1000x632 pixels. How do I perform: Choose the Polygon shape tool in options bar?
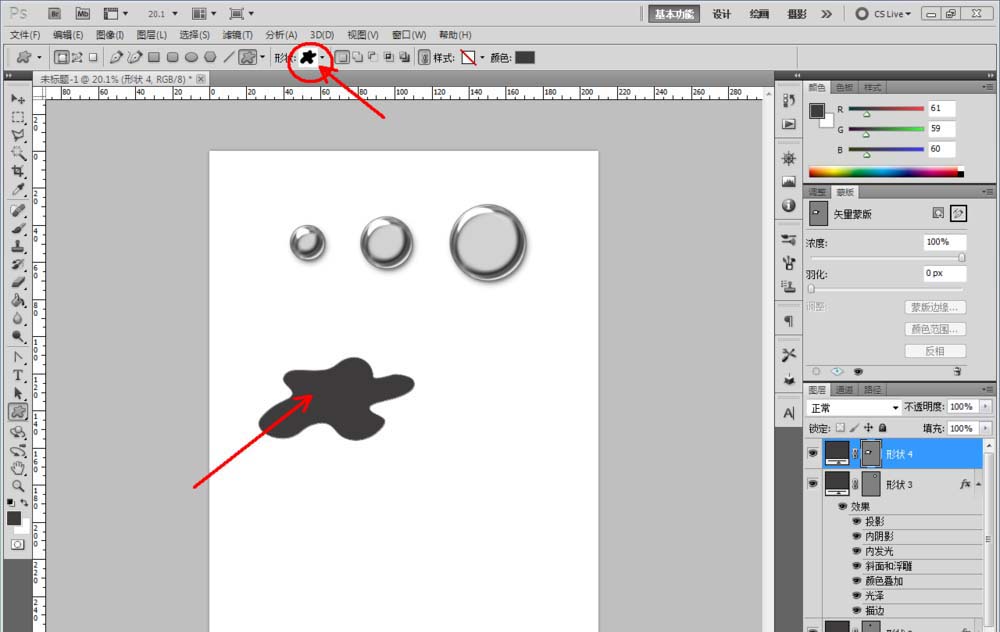(x=210, y=57)
